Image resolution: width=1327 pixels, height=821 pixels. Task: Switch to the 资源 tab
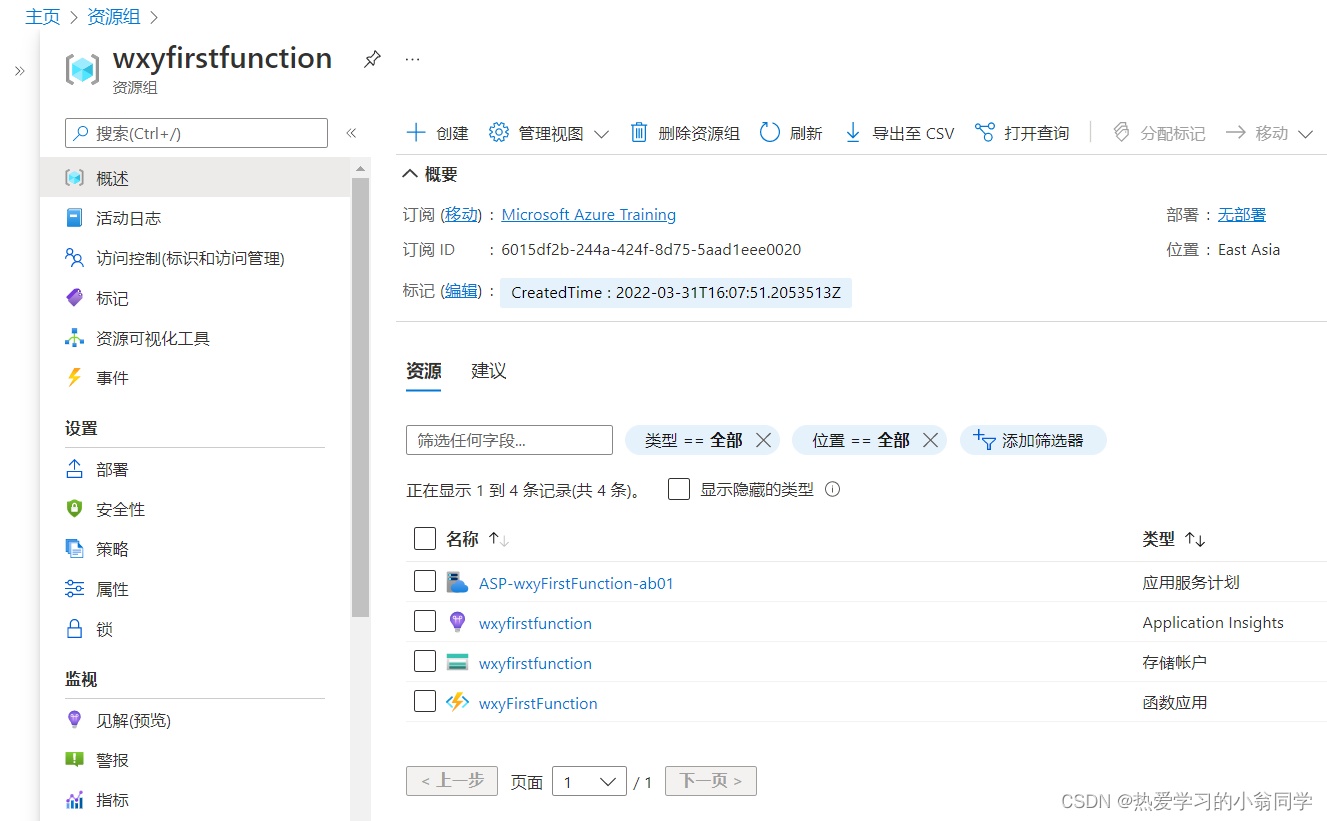point(424,371)
